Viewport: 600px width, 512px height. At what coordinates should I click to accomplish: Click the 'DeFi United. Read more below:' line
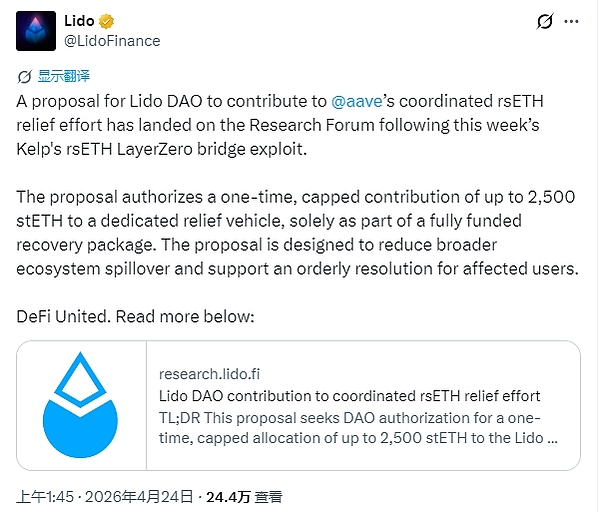135,316
